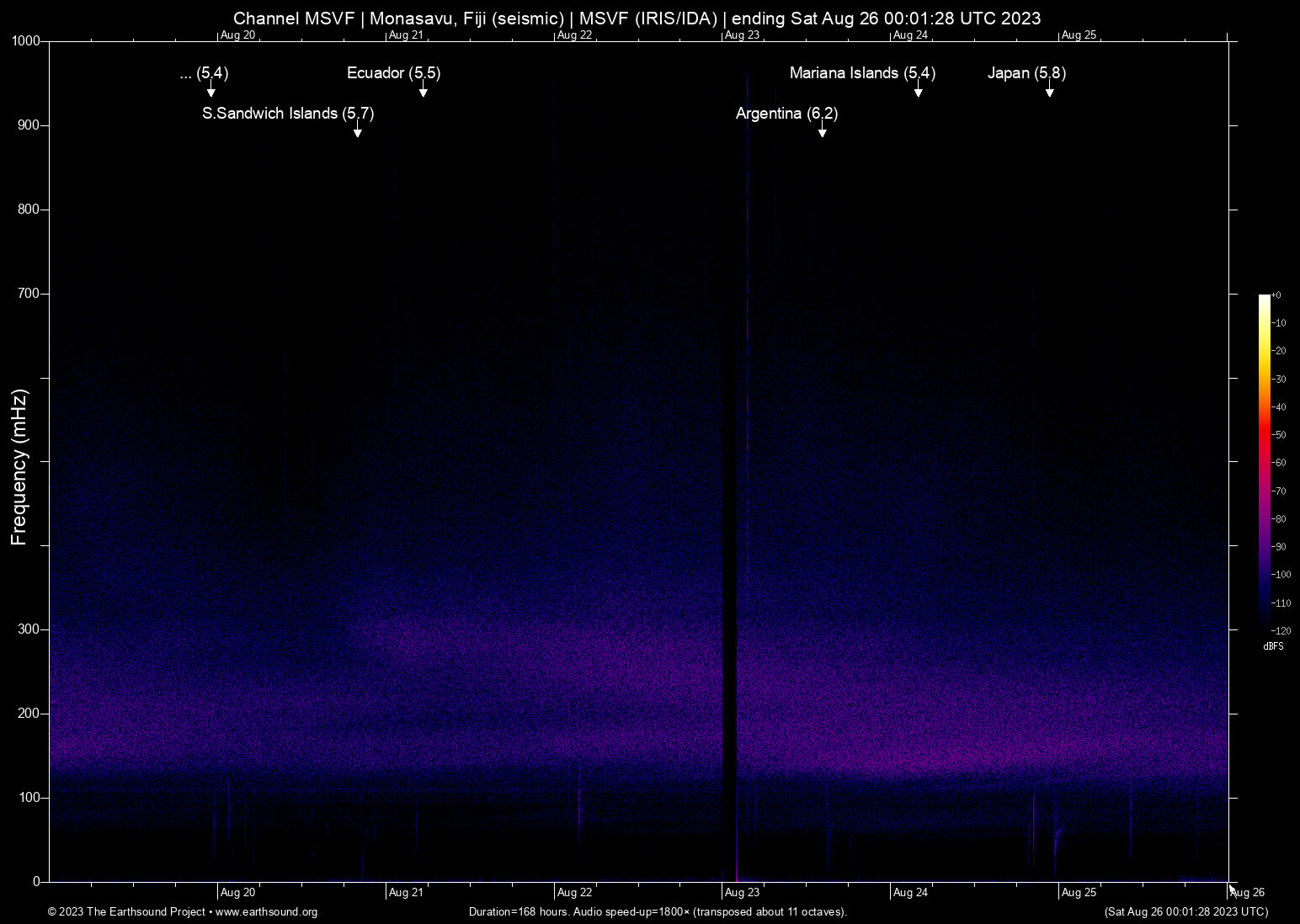Click the Aug 25 top axis date
The image size is (1300, 924).
click(x=1079, y=35)
